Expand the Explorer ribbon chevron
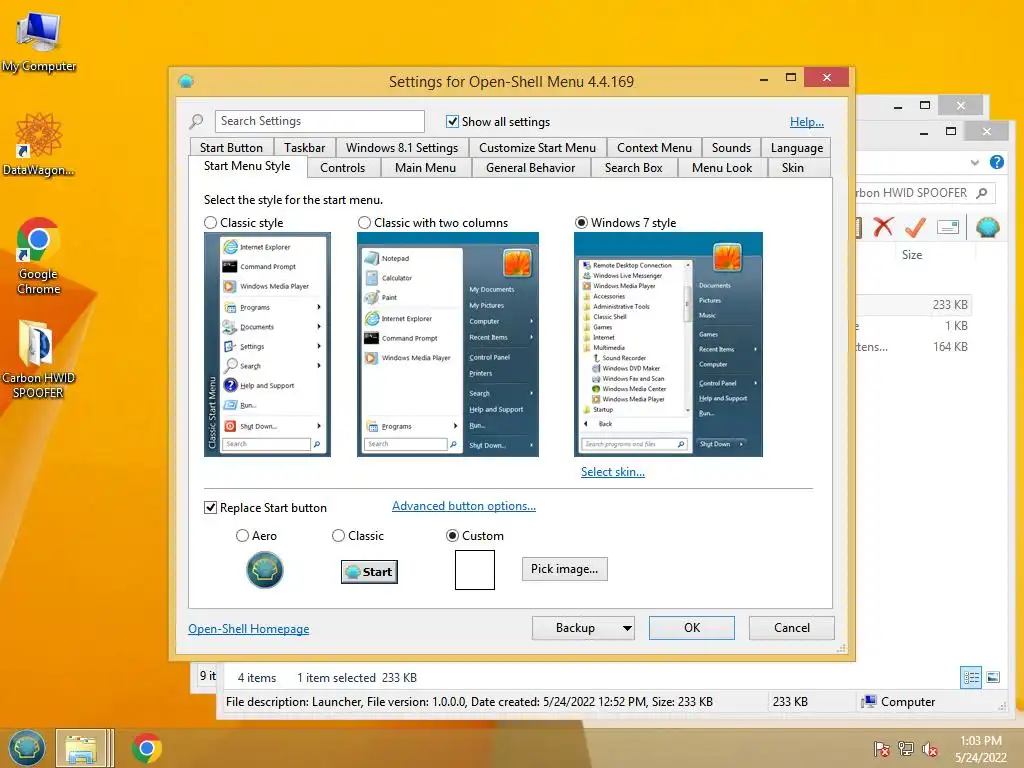This screenshot has height=768, width=1024. pyautogui.click(x=974, y=163)
